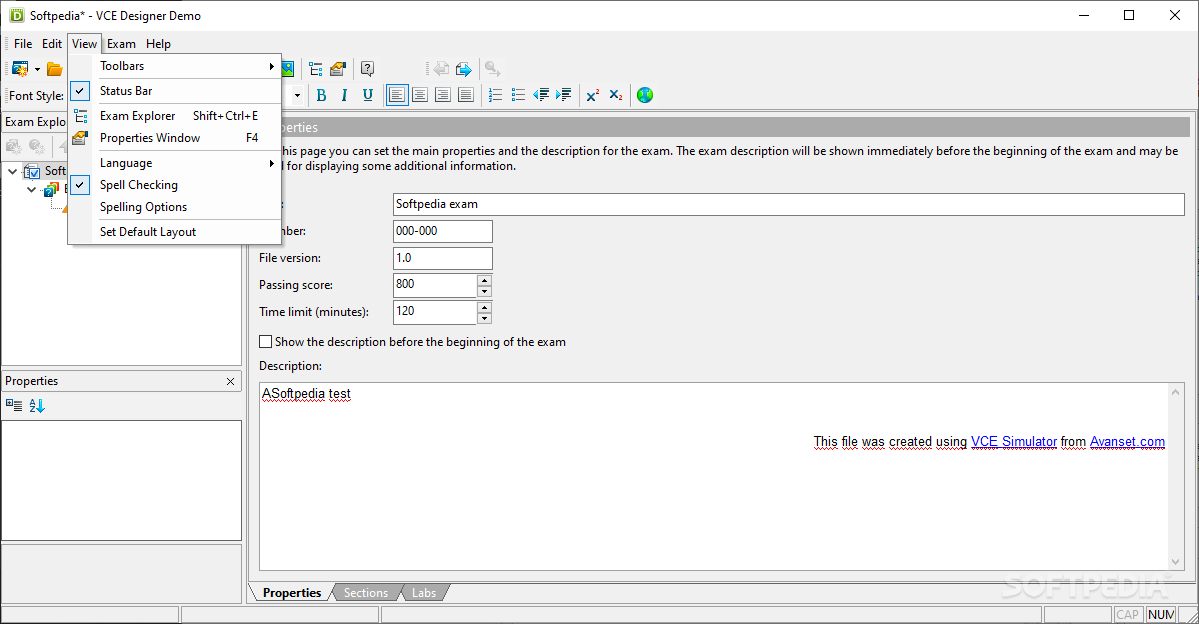Open the VCE Simulator link
1199x624 pixels.
pos(1014,441)
